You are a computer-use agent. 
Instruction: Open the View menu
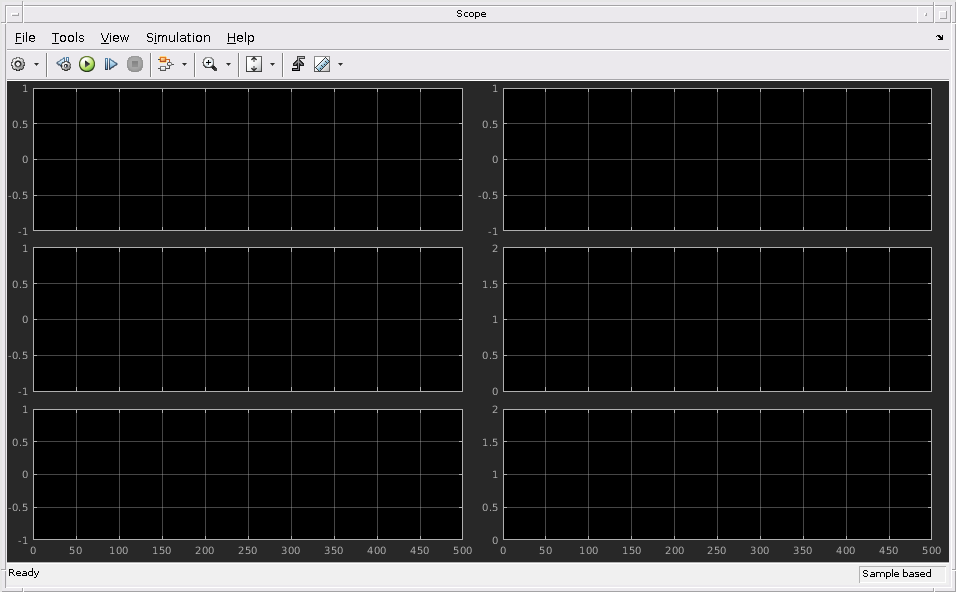pyautogui.click(x=115, y=38)
